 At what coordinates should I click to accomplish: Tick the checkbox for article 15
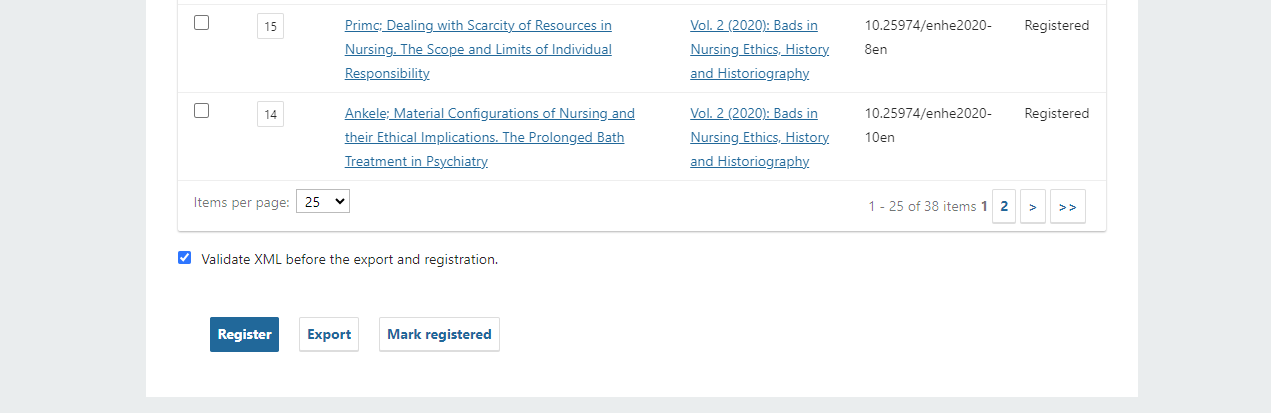point(202,23)
